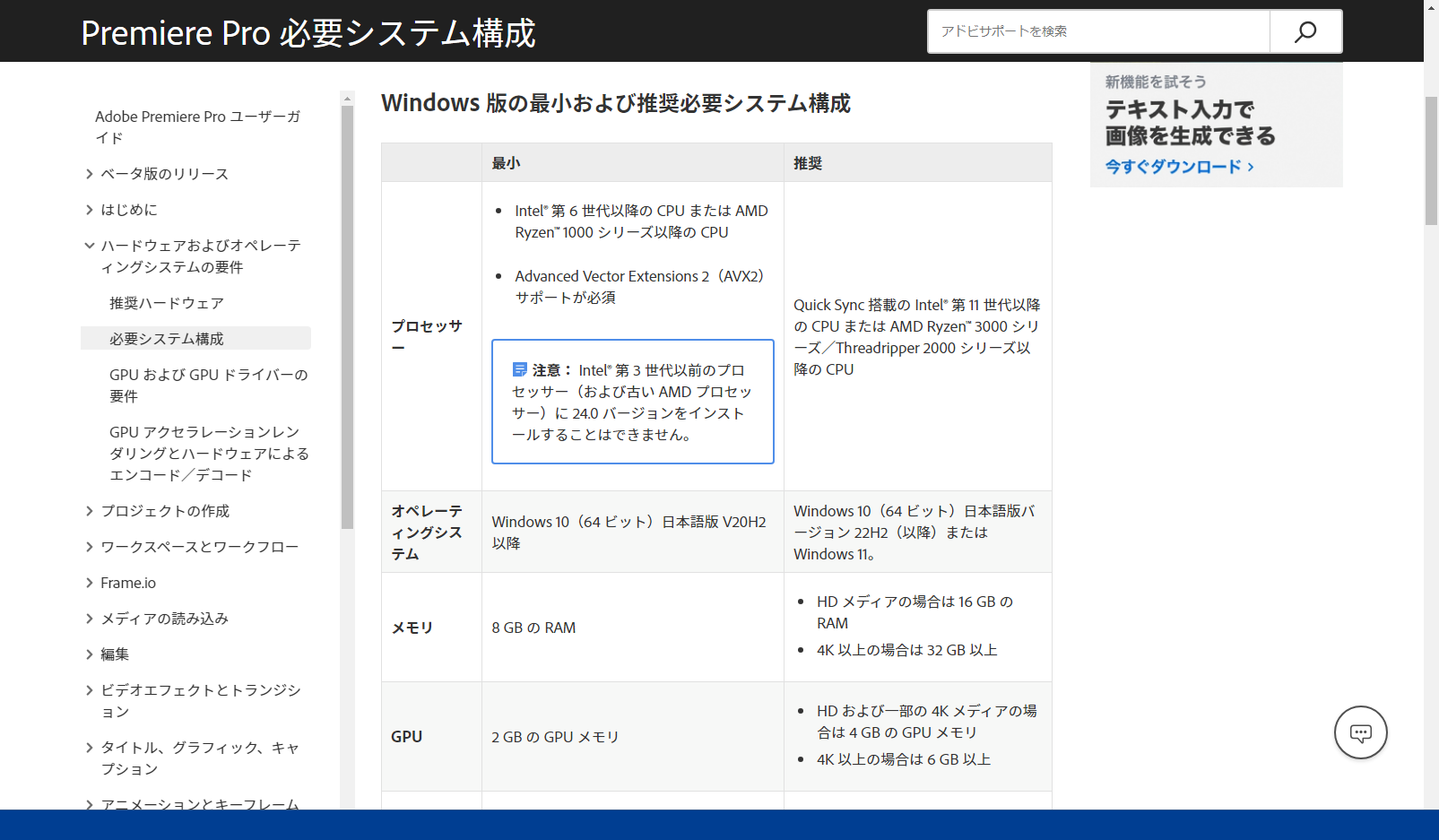Open the Adobe Premiere Pro ユーザーガイド page
Screen dimensions: 1439x840
(198, 126)
